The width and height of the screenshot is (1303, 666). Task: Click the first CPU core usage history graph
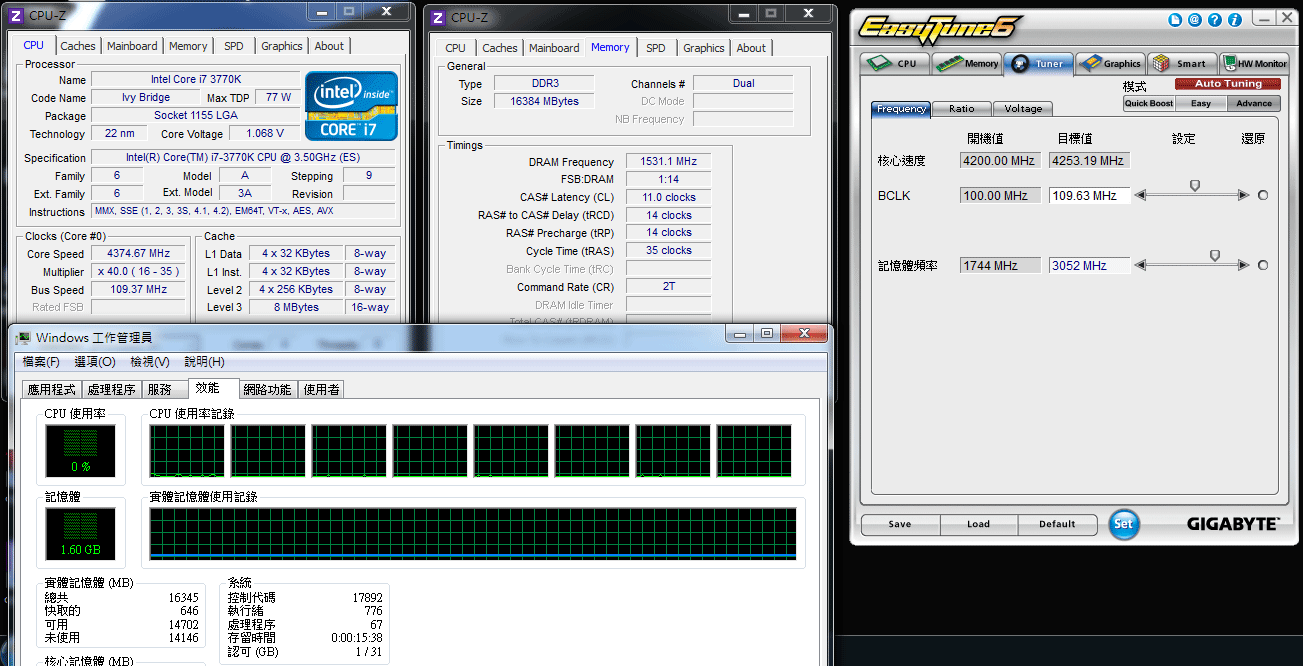(x=185, y=450)
